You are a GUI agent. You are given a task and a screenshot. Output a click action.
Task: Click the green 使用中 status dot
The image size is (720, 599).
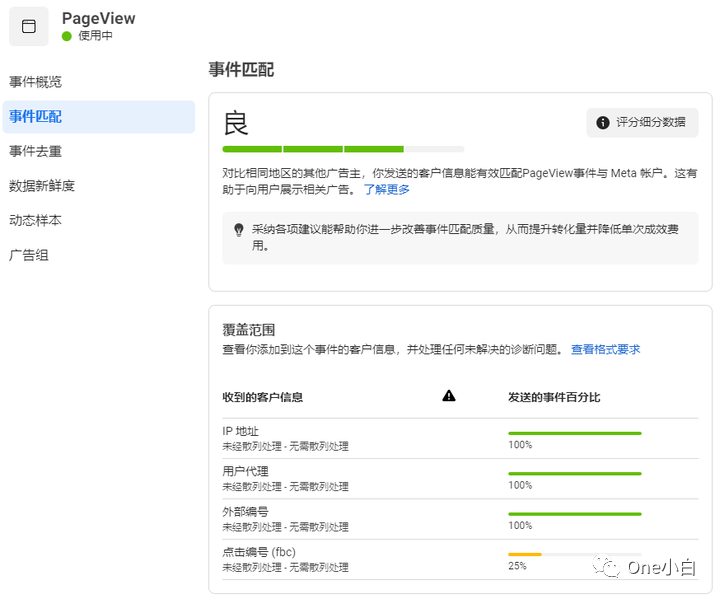[x=67, y=36]
